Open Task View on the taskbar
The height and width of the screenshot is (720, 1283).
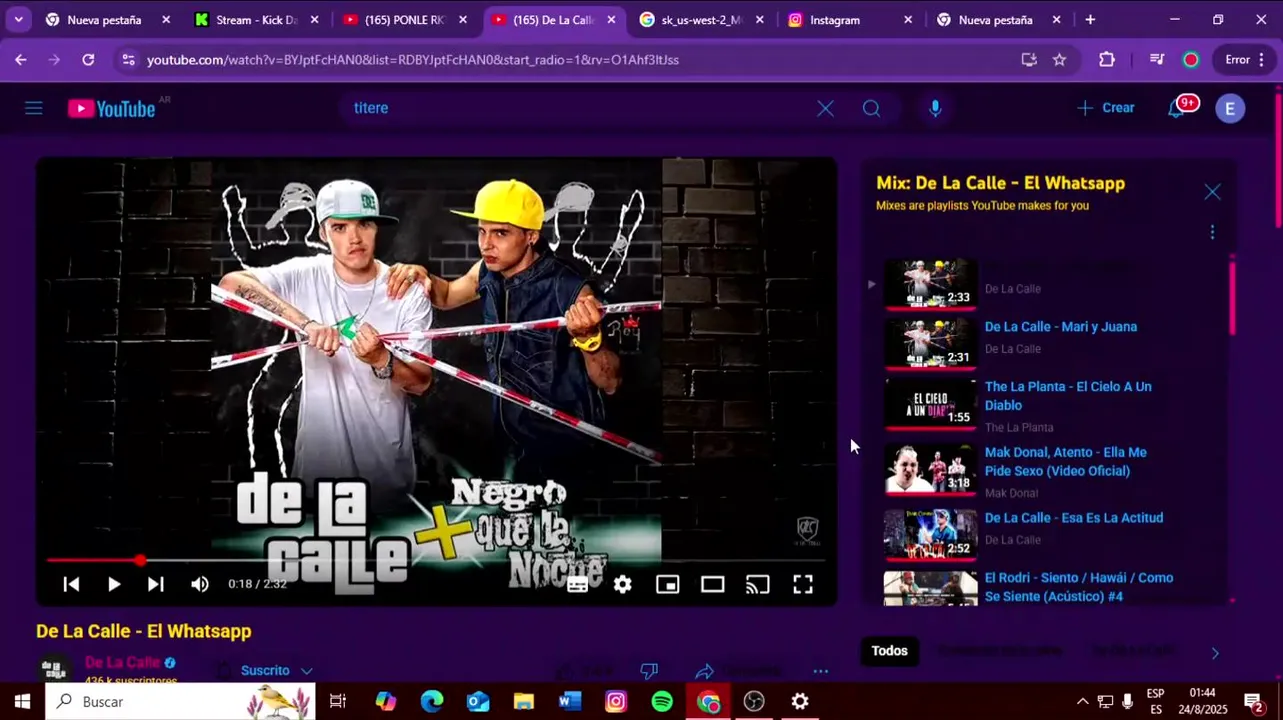[x=338, y=702]
